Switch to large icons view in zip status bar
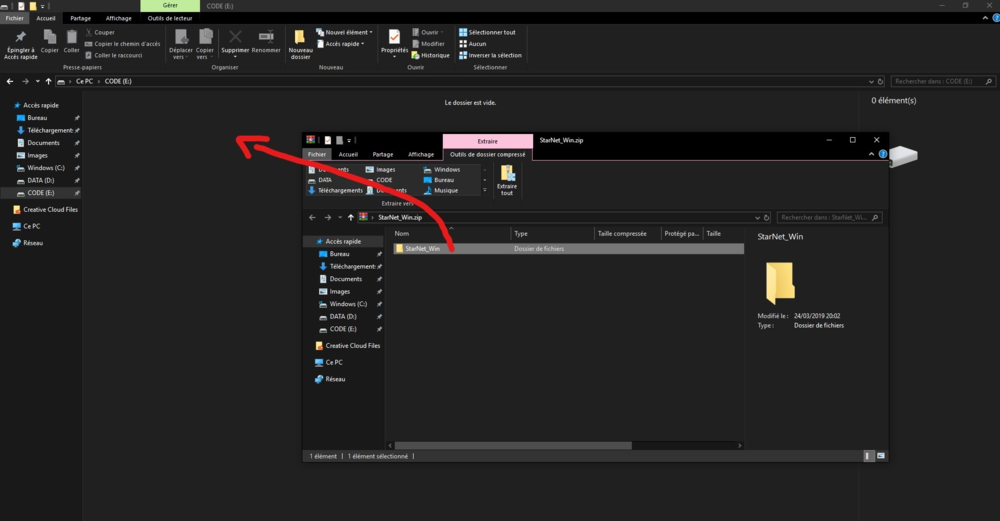Screen dimensions: 1000x521 [881, 456]
